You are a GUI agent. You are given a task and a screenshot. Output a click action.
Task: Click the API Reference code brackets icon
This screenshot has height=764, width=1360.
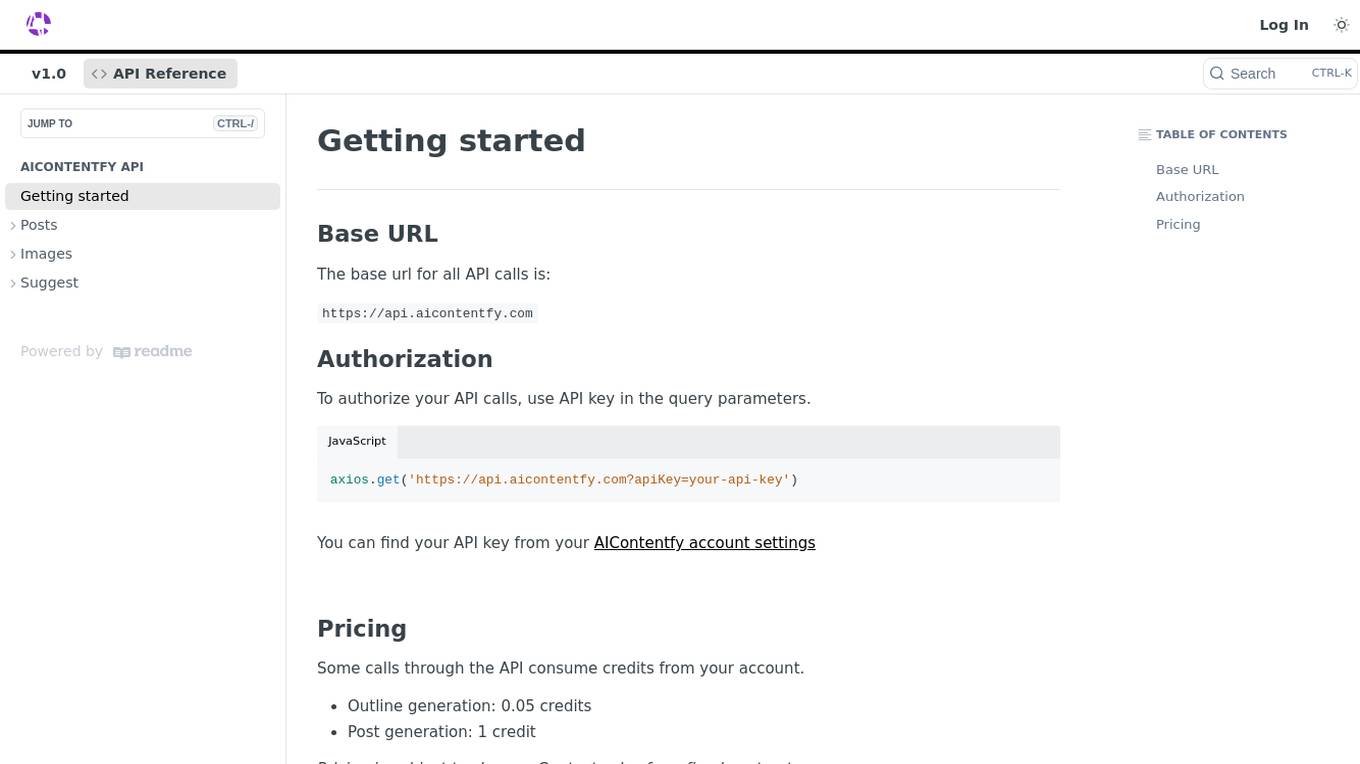click(99, 74)
